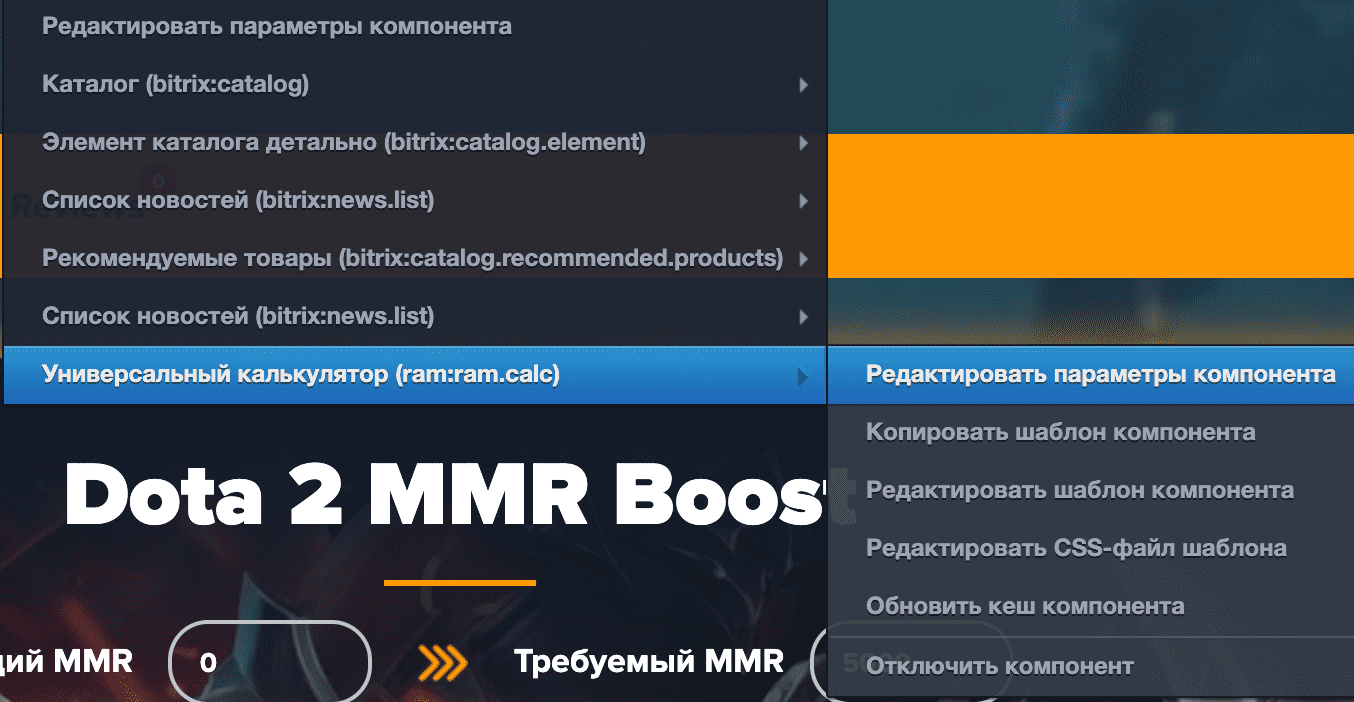Choose 'Копировать шаблон компонента' option
The image size is (1354, 702).
point(1091,433)
